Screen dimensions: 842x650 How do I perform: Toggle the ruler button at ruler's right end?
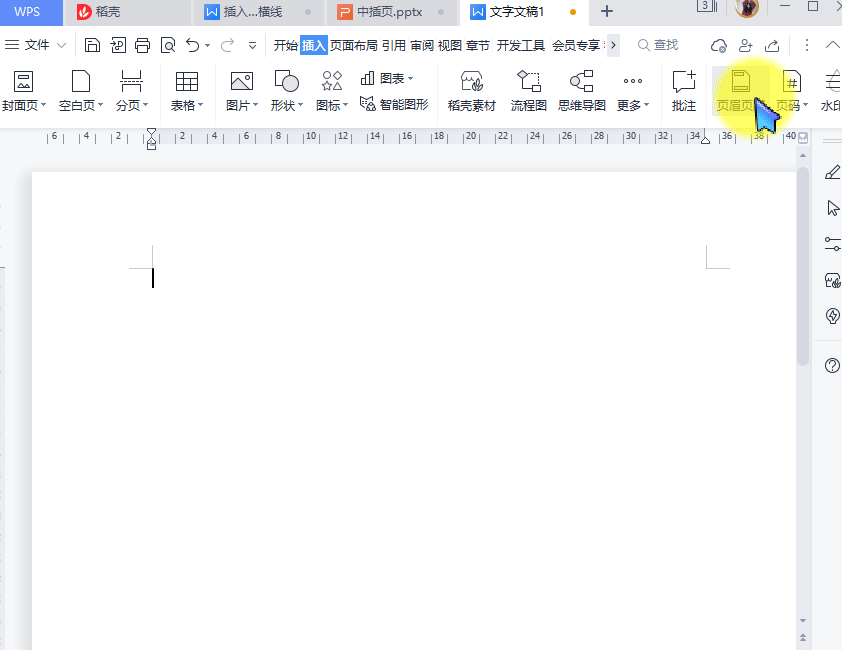(803, 138)
